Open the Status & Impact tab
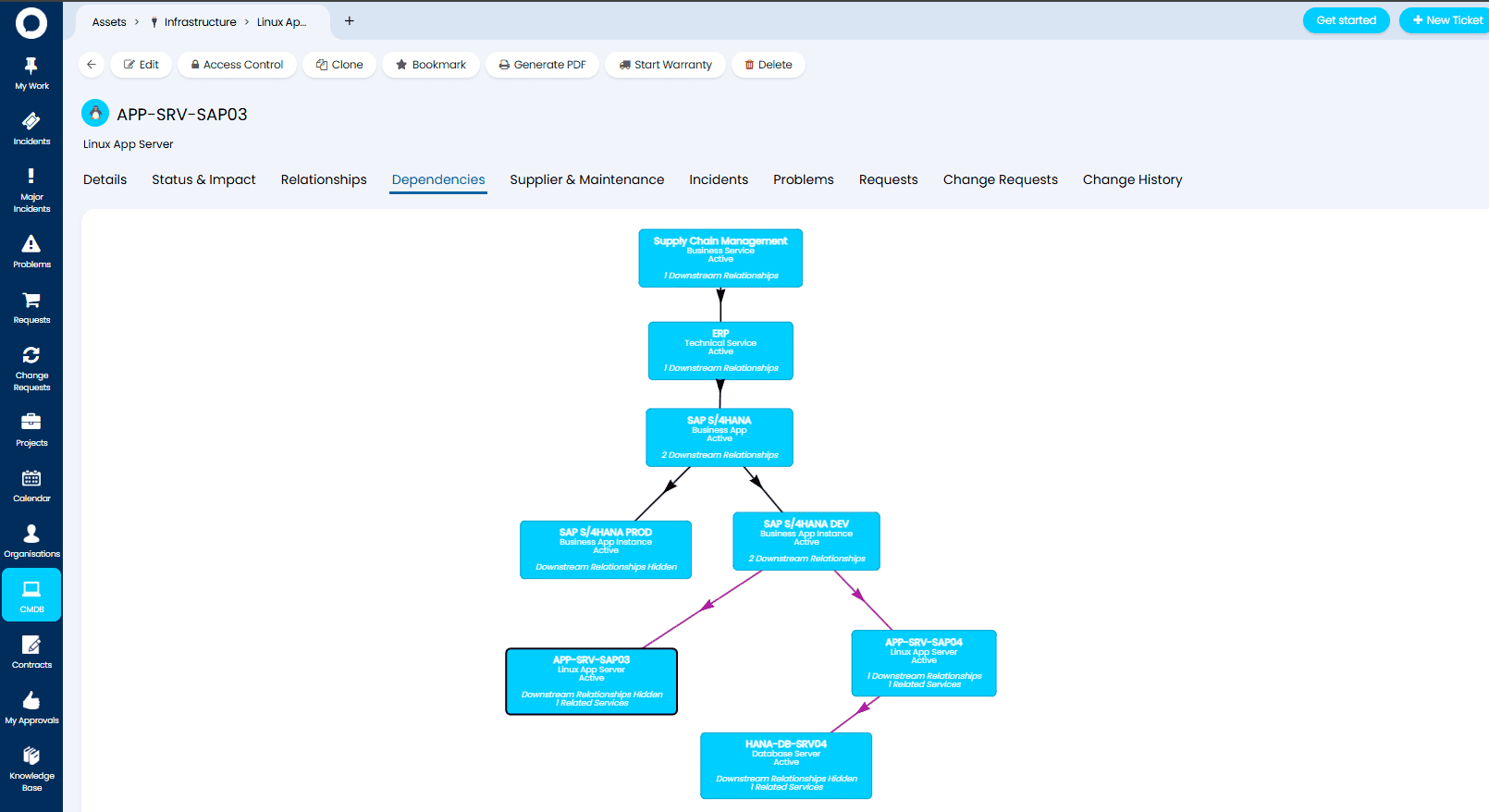The width and height of the screenshot is (1489, 812). [203, 179]
